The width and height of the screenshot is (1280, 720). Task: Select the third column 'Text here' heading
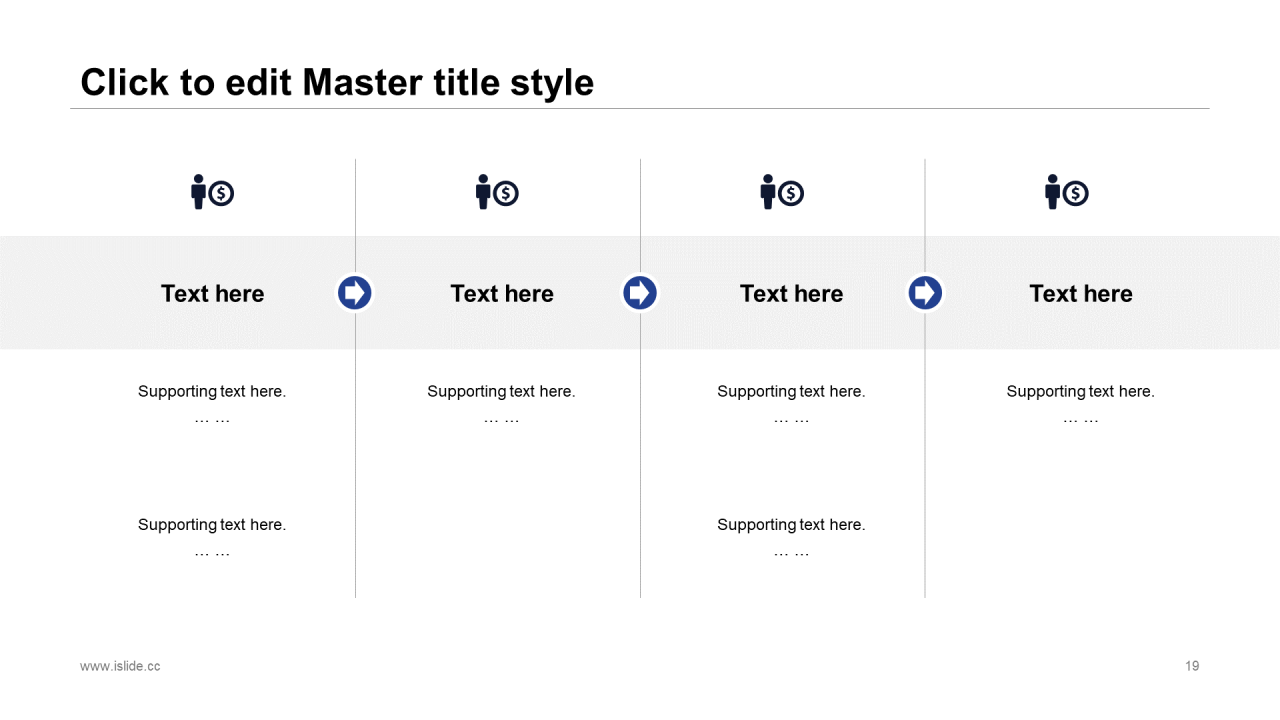pos(791,293)
